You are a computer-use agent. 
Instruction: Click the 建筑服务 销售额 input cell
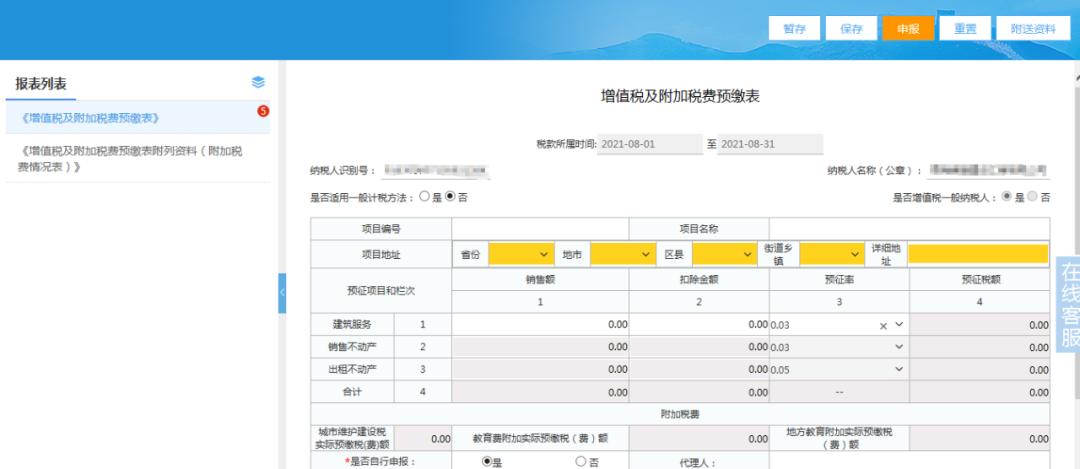coord(540,325)
